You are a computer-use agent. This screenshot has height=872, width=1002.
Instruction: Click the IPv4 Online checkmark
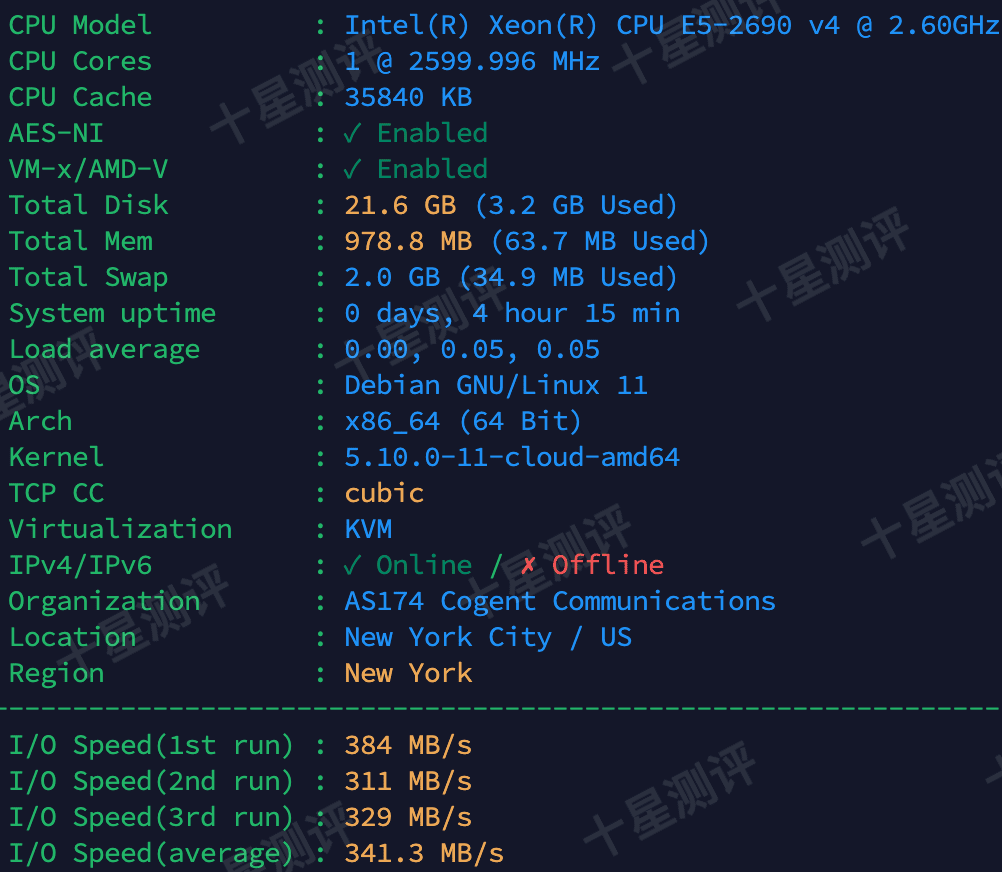coord(352,565)
